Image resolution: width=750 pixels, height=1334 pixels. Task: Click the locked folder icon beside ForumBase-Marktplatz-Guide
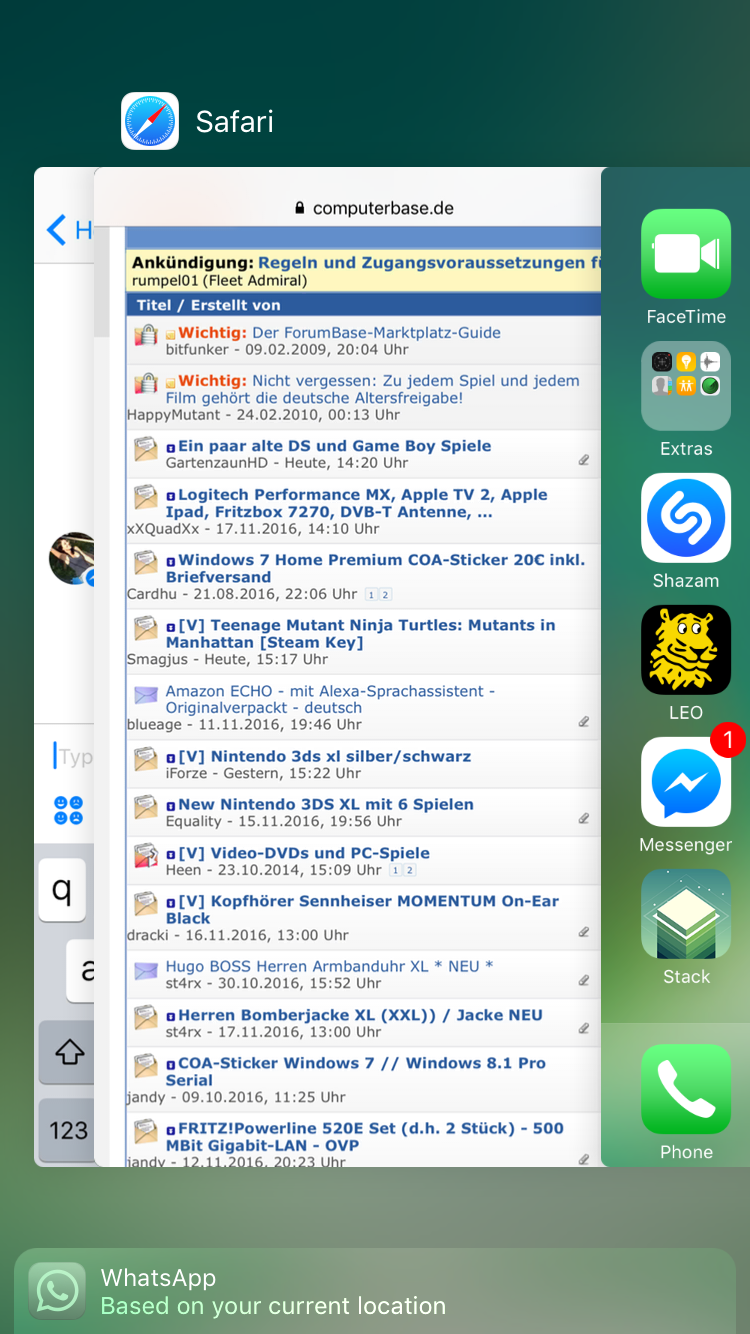coord(146,335)
